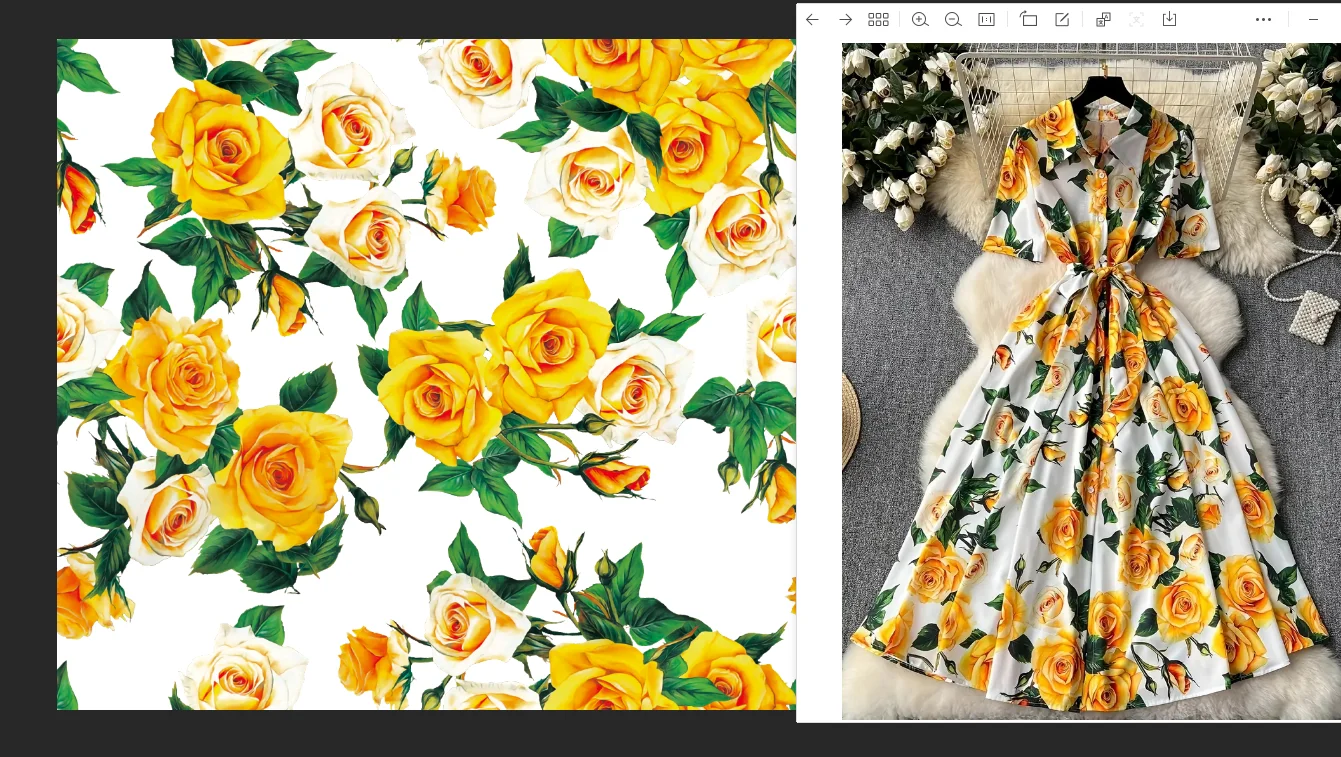Show image at actual 1:1 size
The image size is (1341, 757).
pyautogui.click(x=986, y=20)
